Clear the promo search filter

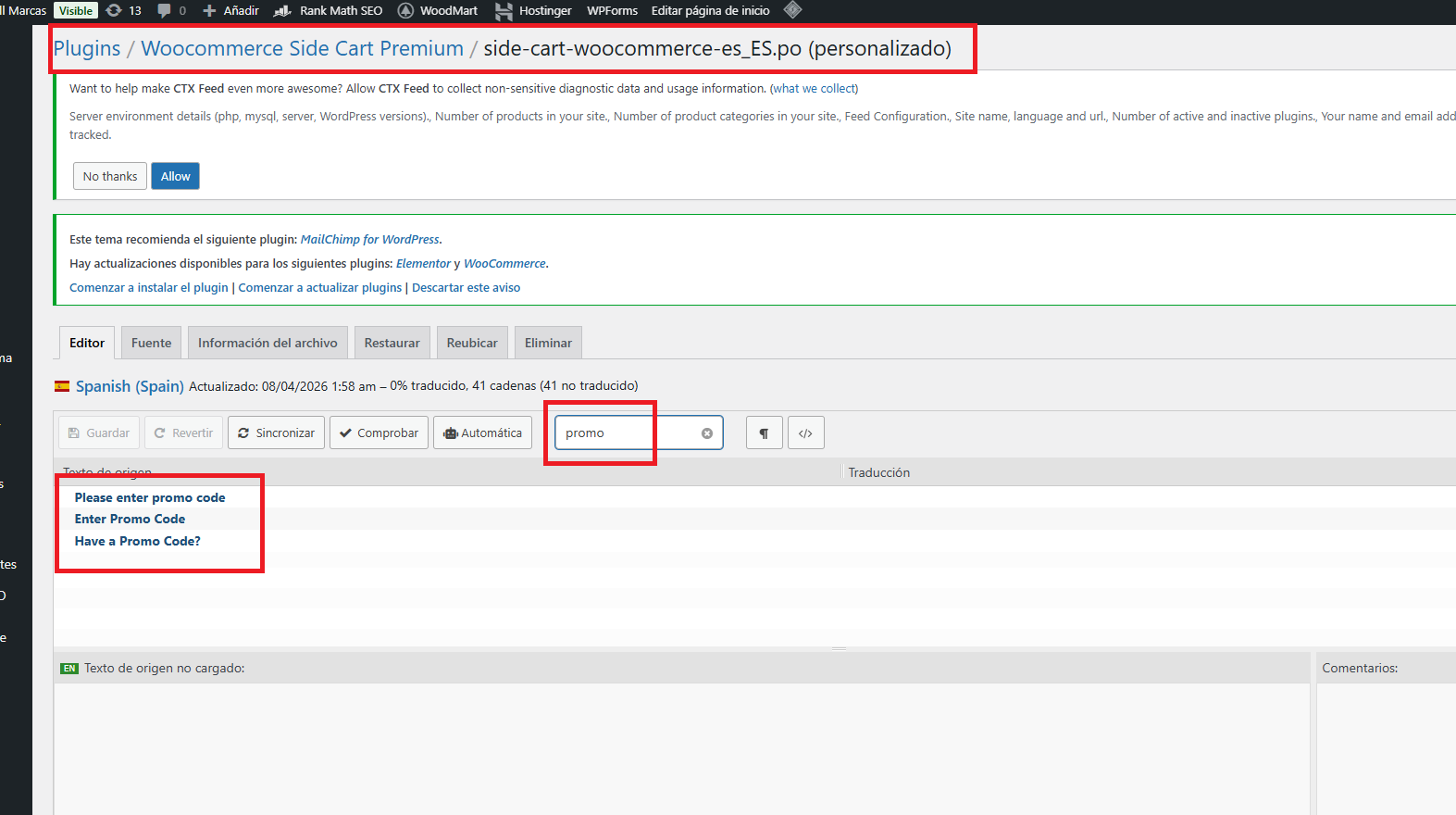click(x=707, y=433)
